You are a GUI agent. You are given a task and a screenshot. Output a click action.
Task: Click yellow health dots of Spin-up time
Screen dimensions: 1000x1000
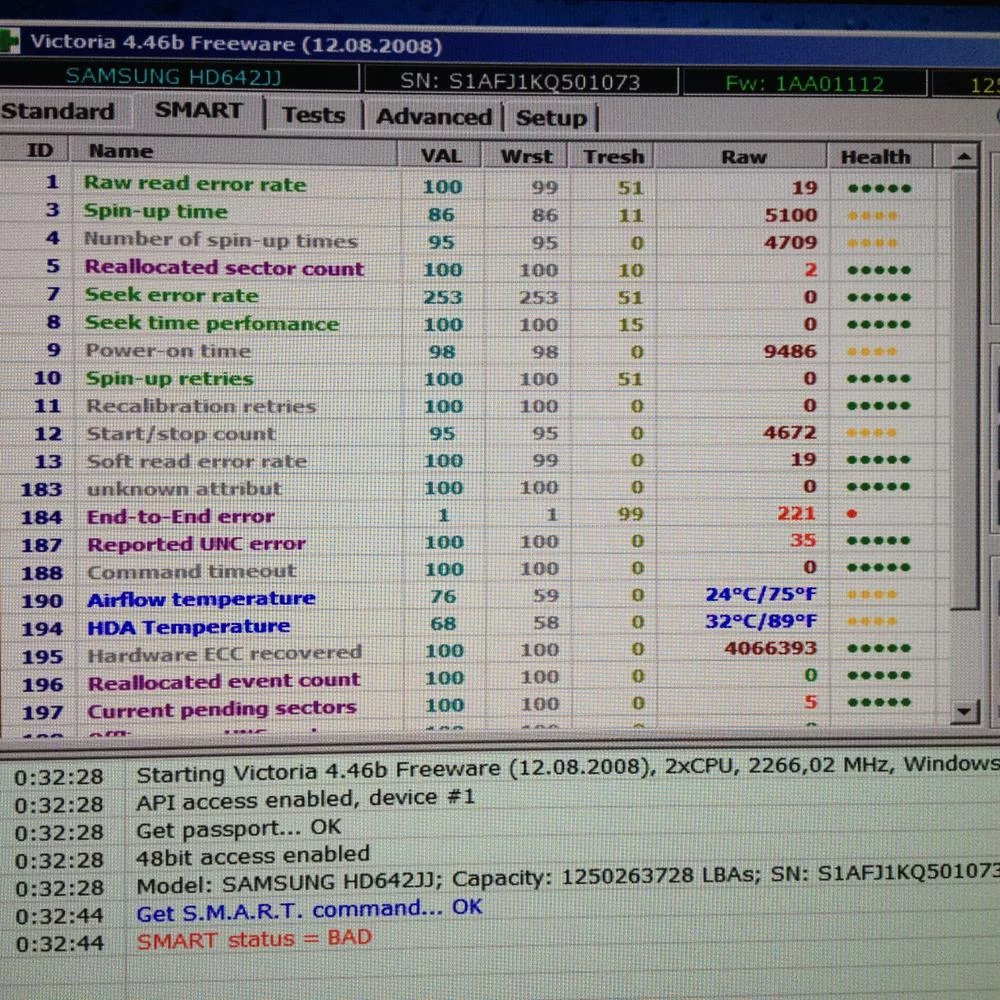(x=872, y=216)
